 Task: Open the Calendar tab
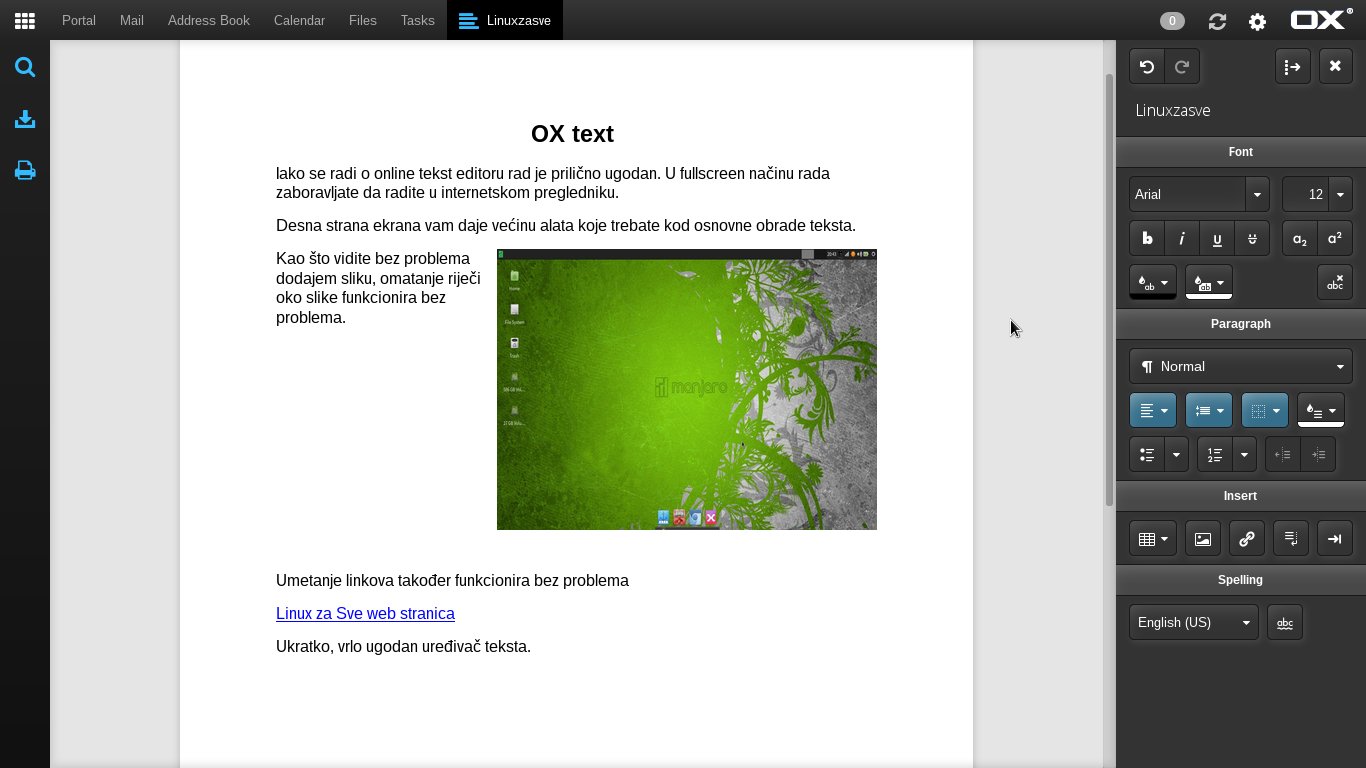[x=299, y=20]
